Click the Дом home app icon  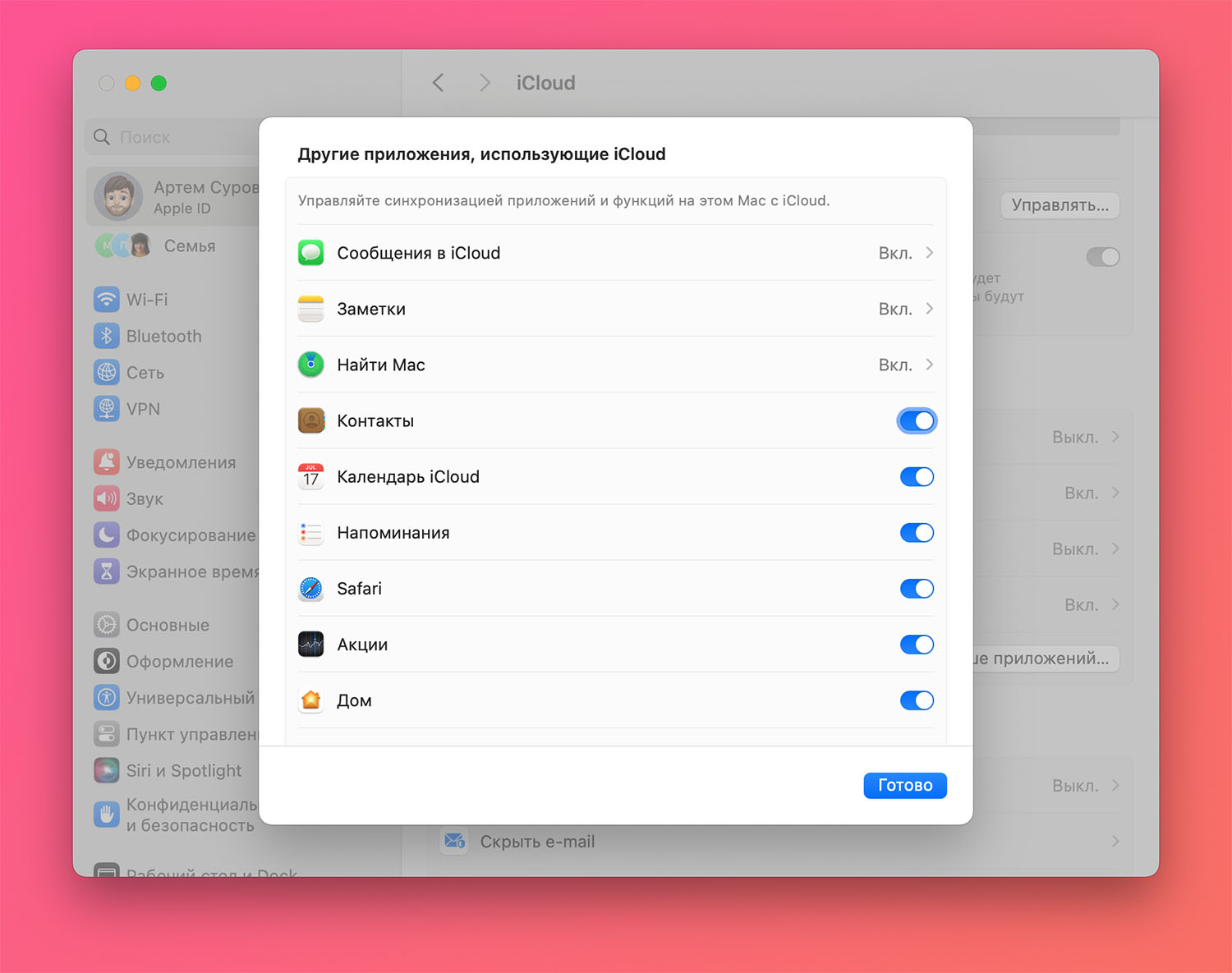click(x=310, y=700)
